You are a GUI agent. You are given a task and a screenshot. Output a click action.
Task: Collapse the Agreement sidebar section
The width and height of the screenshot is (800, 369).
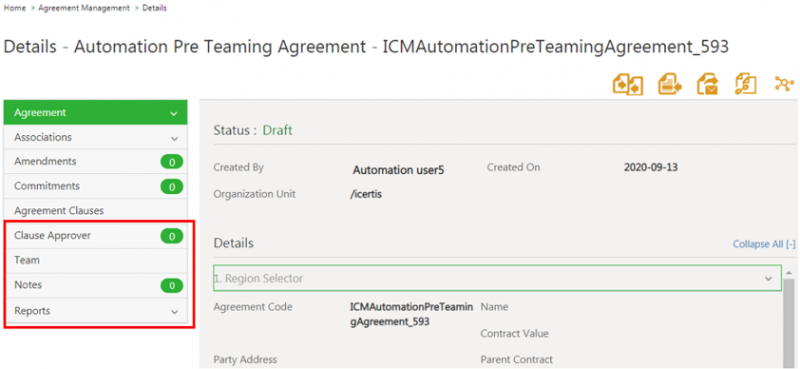click(174, 113)
